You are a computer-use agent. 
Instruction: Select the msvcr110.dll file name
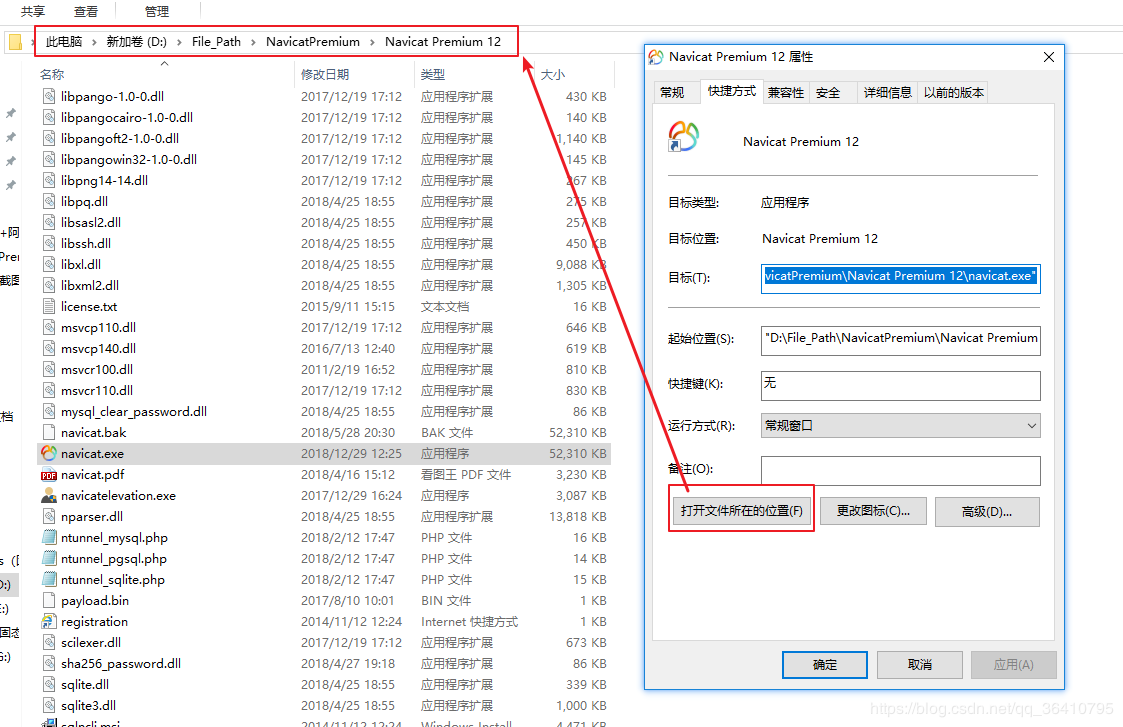pyautogui.click(x=97, y=391)
